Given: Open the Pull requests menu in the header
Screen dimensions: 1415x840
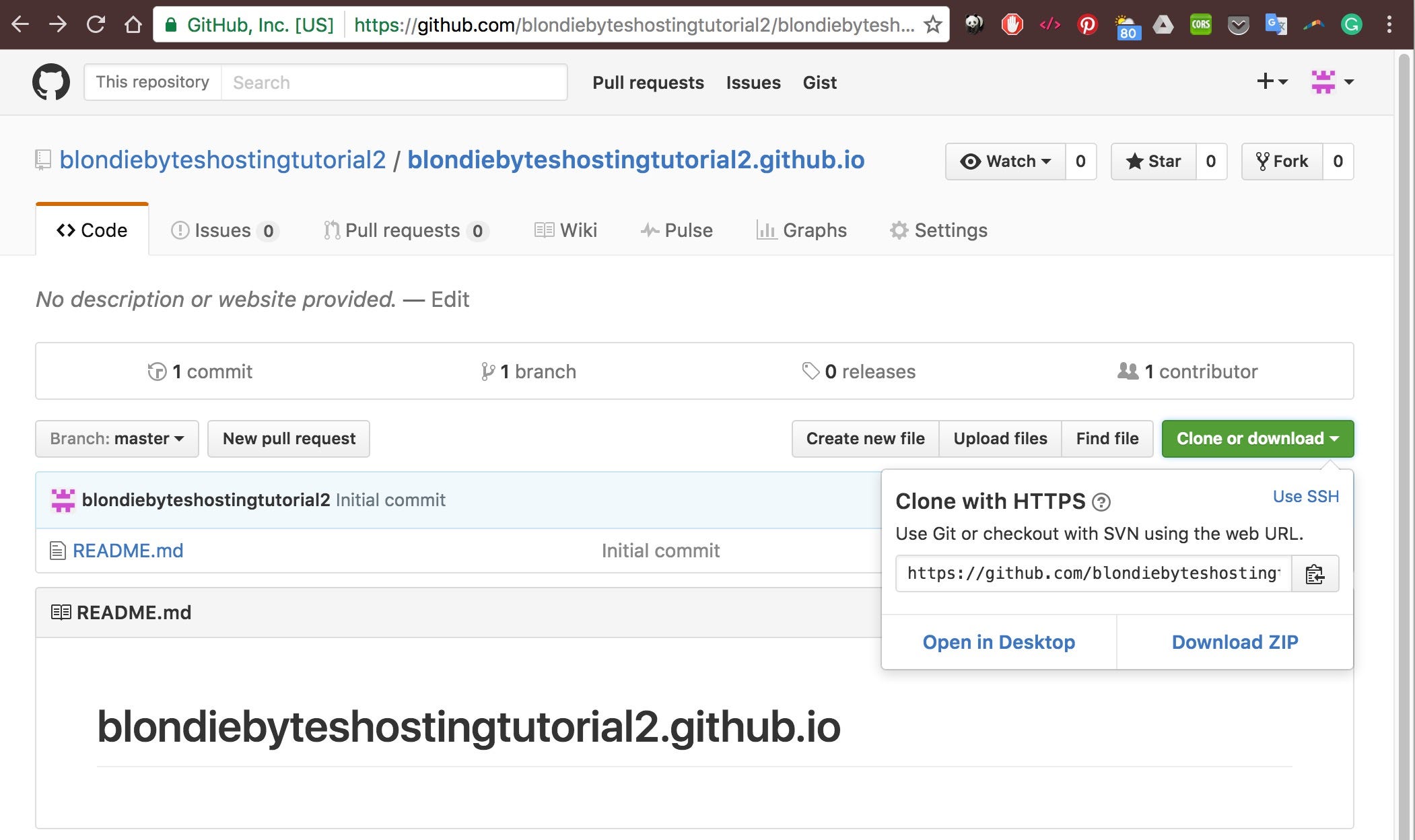Looking at the screenshot, I should point(648,82).
